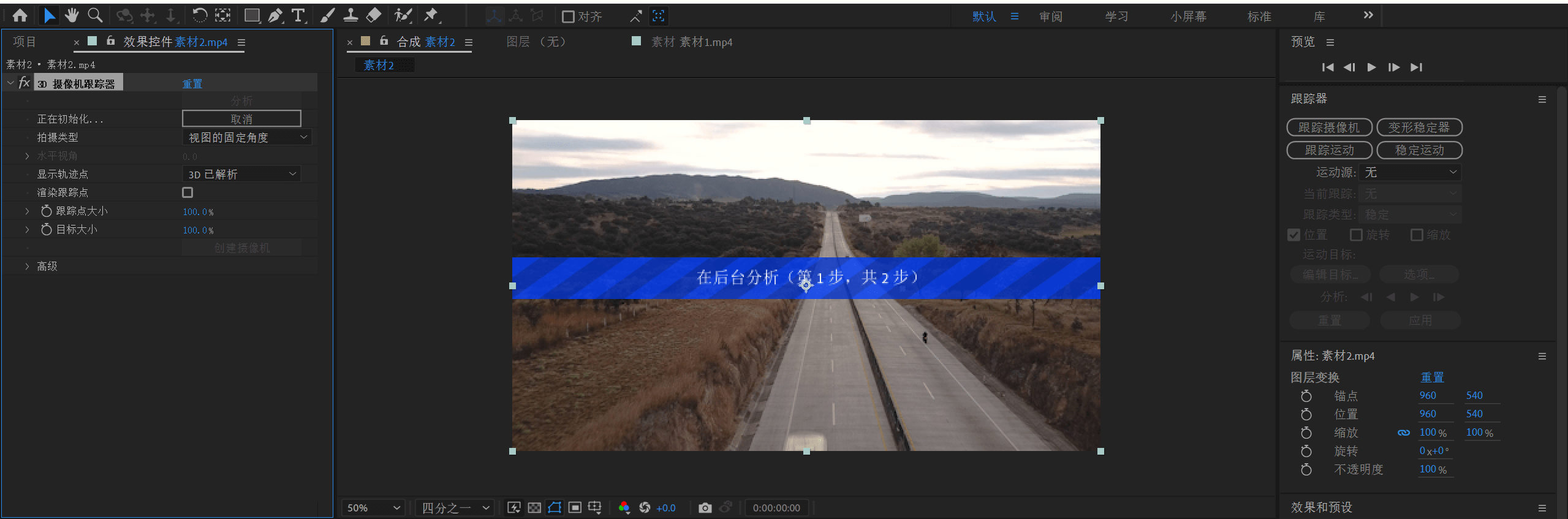The width and height of the screenshot is (1568, 519).
Task: Select the Puppet Pin tool
Action: (x=431, y=15)
